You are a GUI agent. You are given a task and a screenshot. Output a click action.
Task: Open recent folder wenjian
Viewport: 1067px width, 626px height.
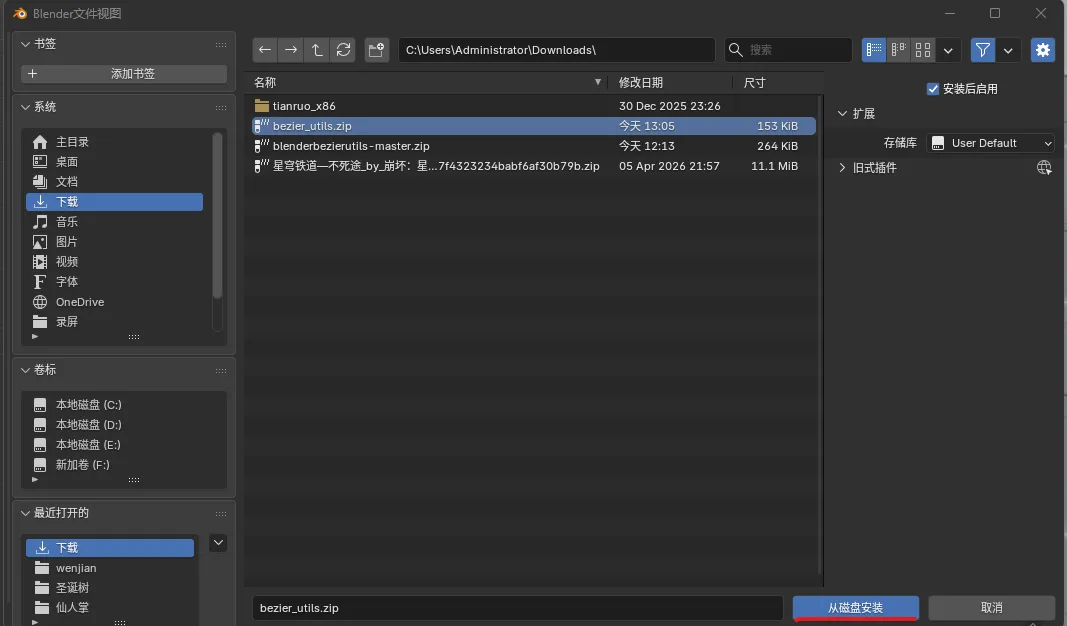(110, 567)
